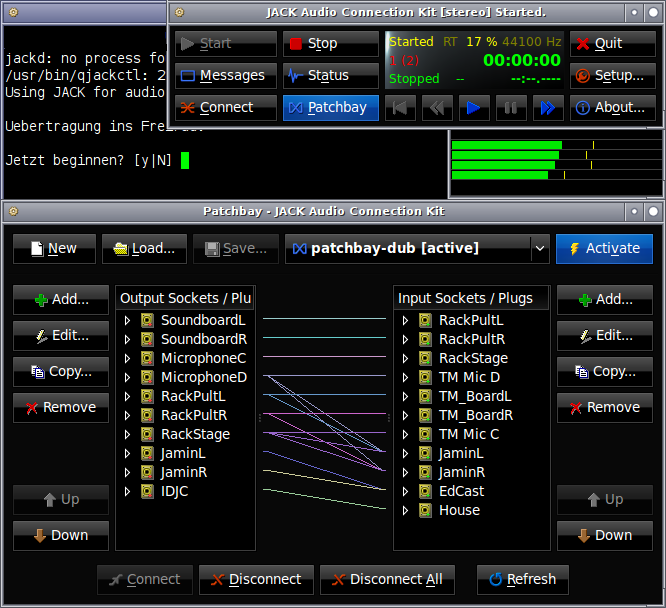Move the output socket Up
The height and width of the screenshot is (608, 666).
coord(61,500)
